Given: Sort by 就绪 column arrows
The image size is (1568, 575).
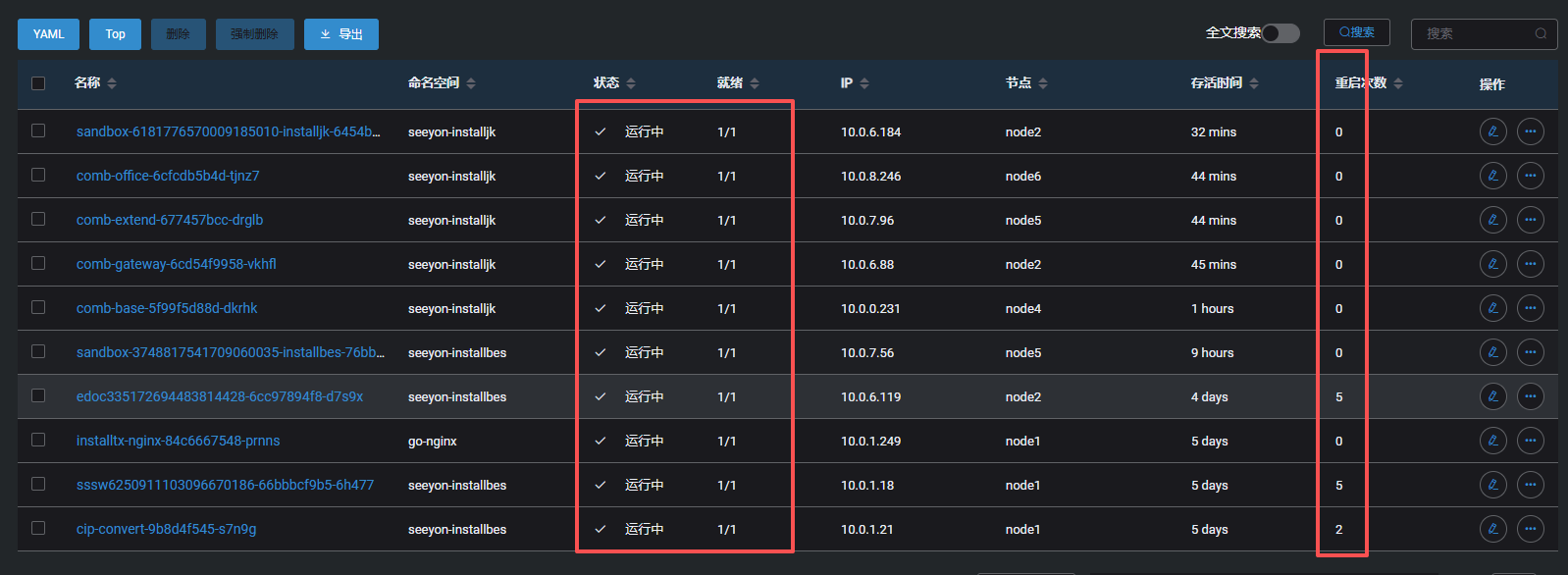Looking at the screenshot, I should point(755,83).
